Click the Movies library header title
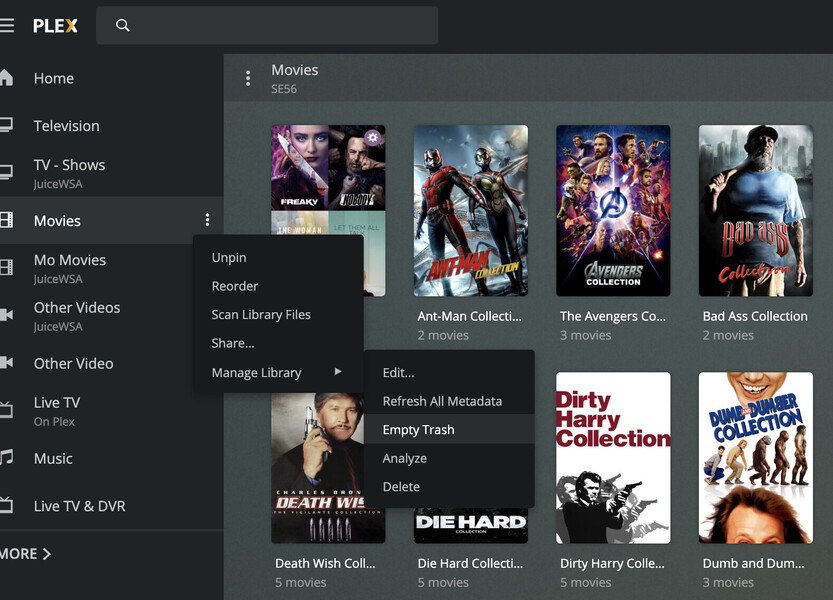Viewport: 833px width, 600px height. 295,70
